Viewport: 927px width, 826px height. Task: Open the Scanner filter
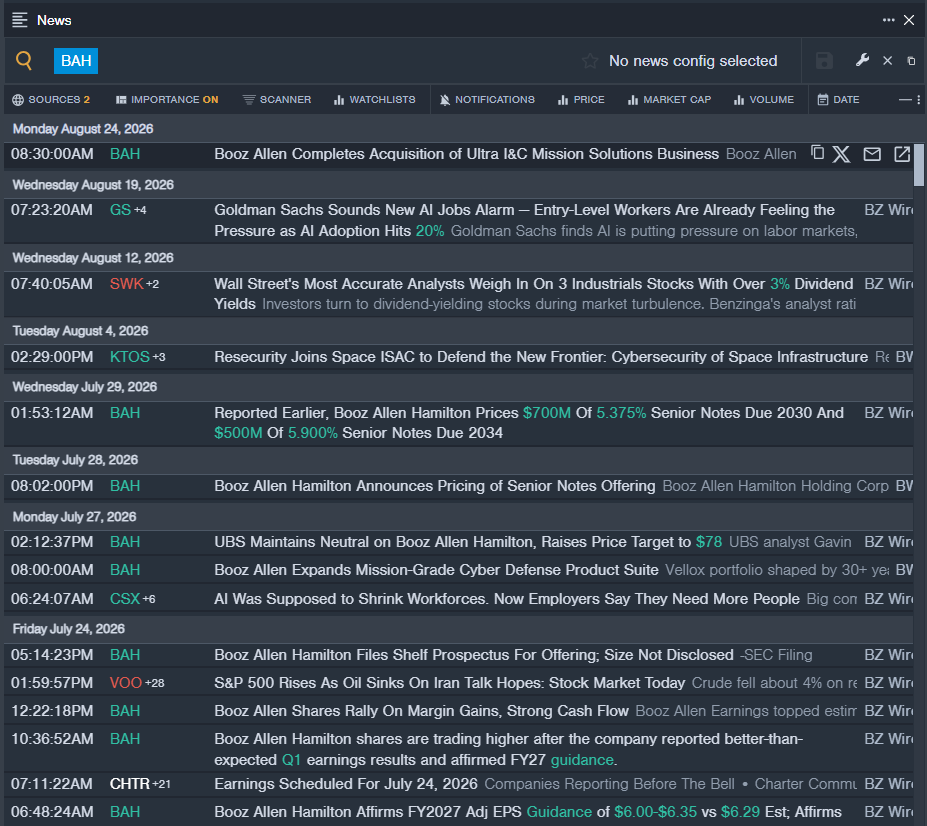point(277,100)
